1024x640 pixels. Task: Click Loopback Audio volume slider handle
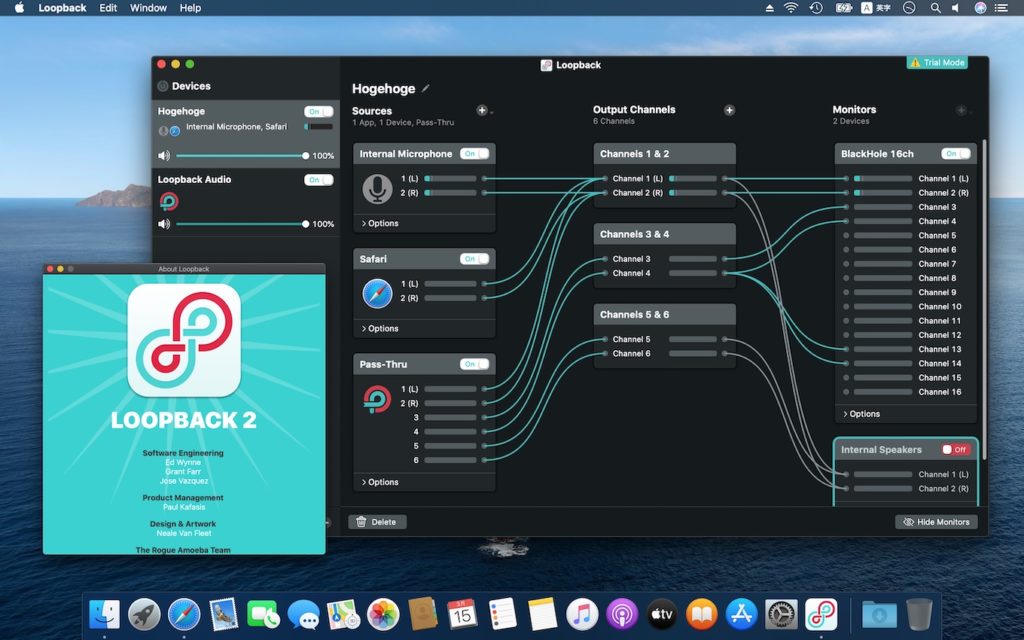coord(305,224)
